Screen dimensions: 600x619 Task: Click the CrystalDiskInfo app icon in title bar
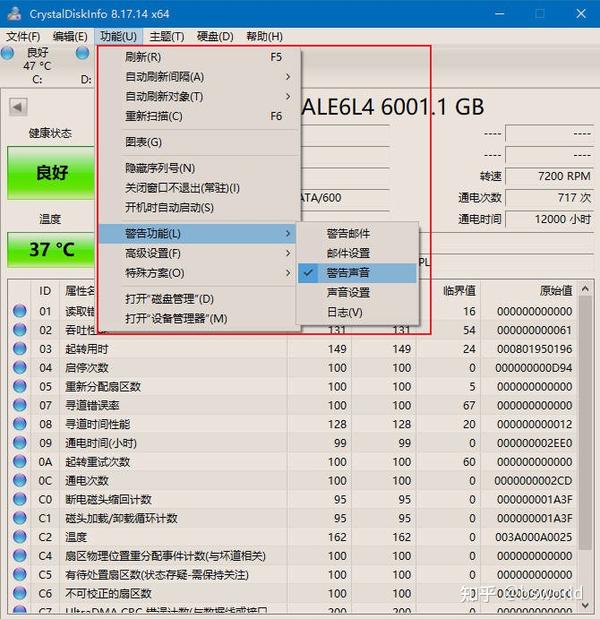point(15,13)
